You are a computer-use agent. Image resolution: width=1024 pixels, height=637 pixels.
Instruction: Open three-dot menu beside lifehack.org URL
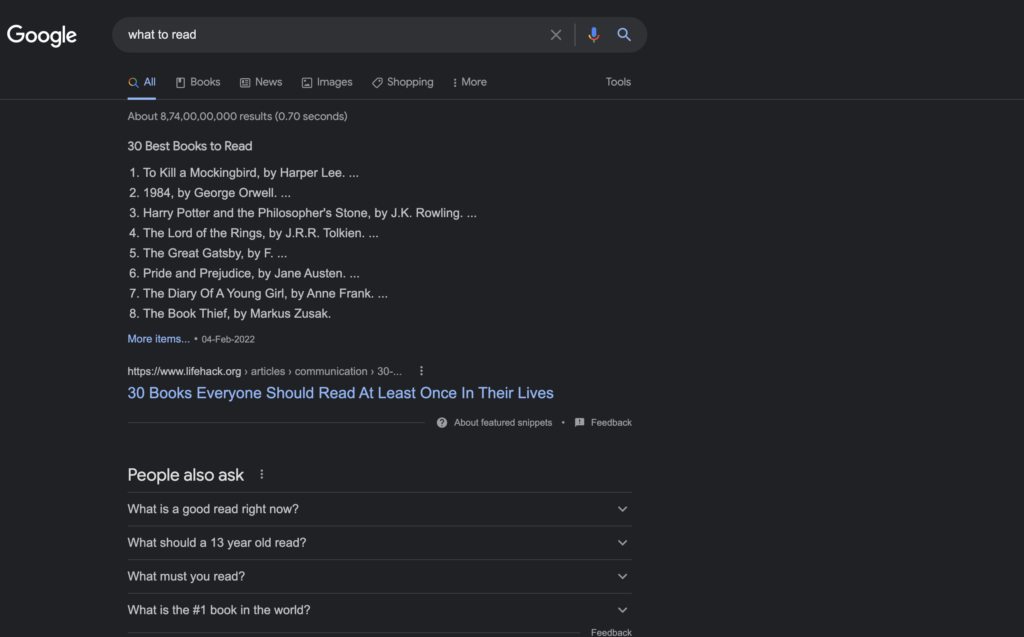(421, 371)
